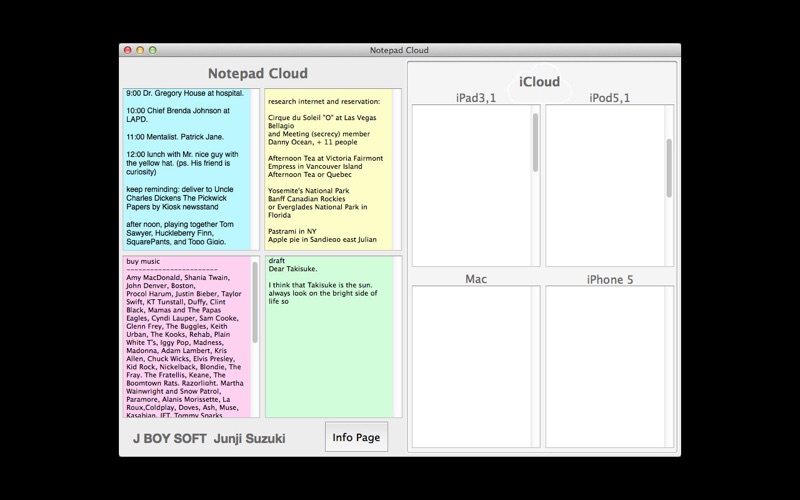Image resolution: width=800 pixels, height=500 pixels.
Task: Click the '10:00 Chief Brenda Johnson at LAPD' text
Action: click(x=178, y=115)
